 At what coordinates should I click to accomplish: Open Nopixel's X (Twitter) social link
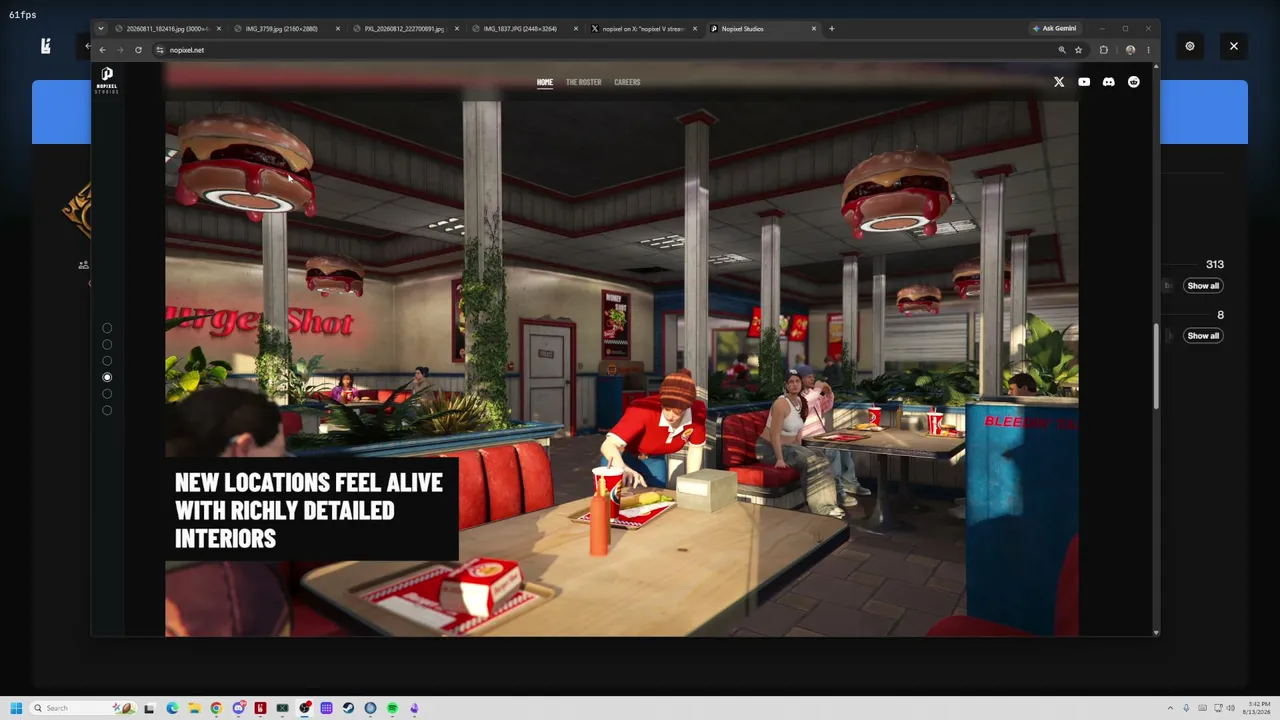pos(1059,82)
